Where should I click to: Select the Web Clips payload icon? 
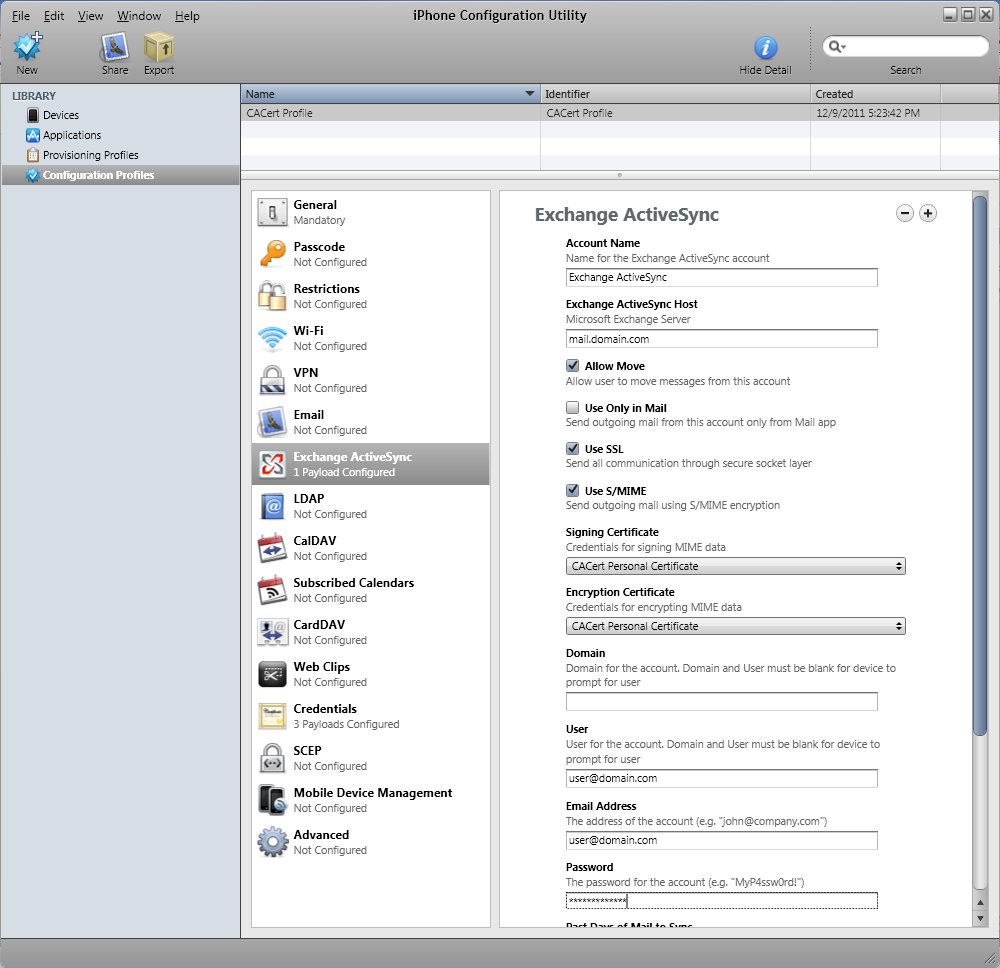273,674
